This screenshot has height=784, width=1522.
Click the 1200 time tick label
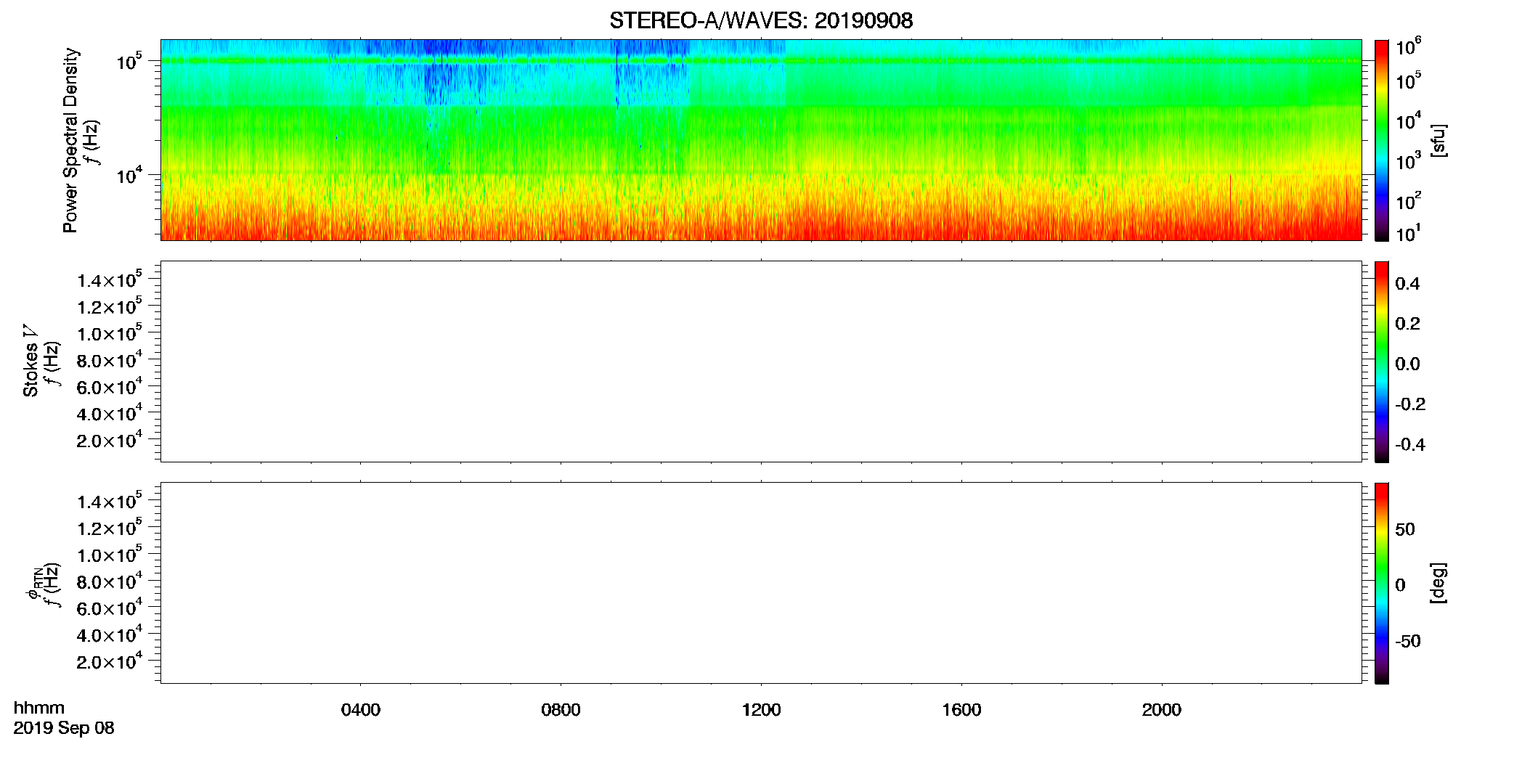761,710
